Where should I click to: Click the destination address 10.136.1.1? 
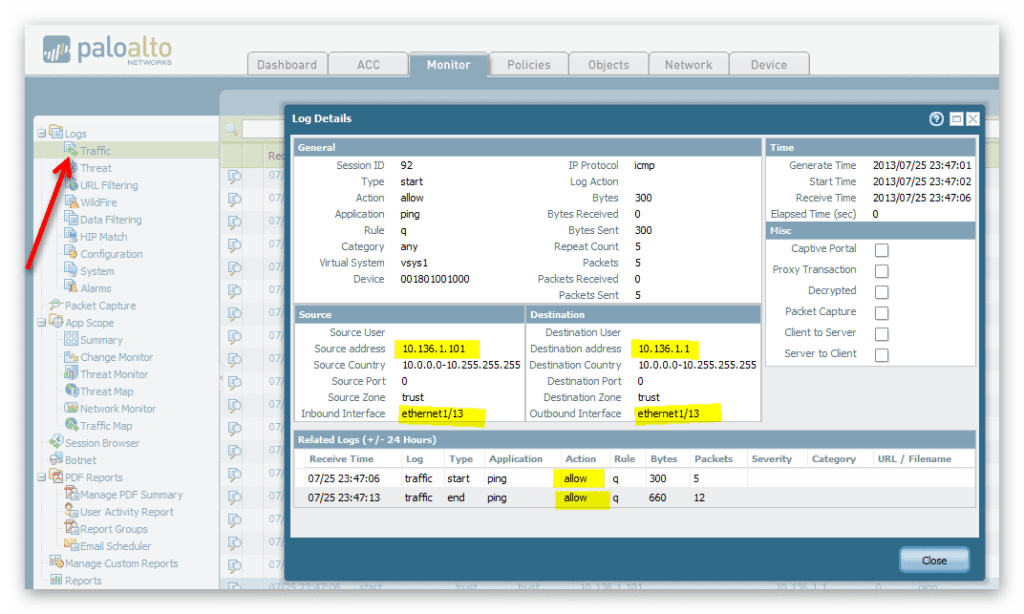(664, 349)
